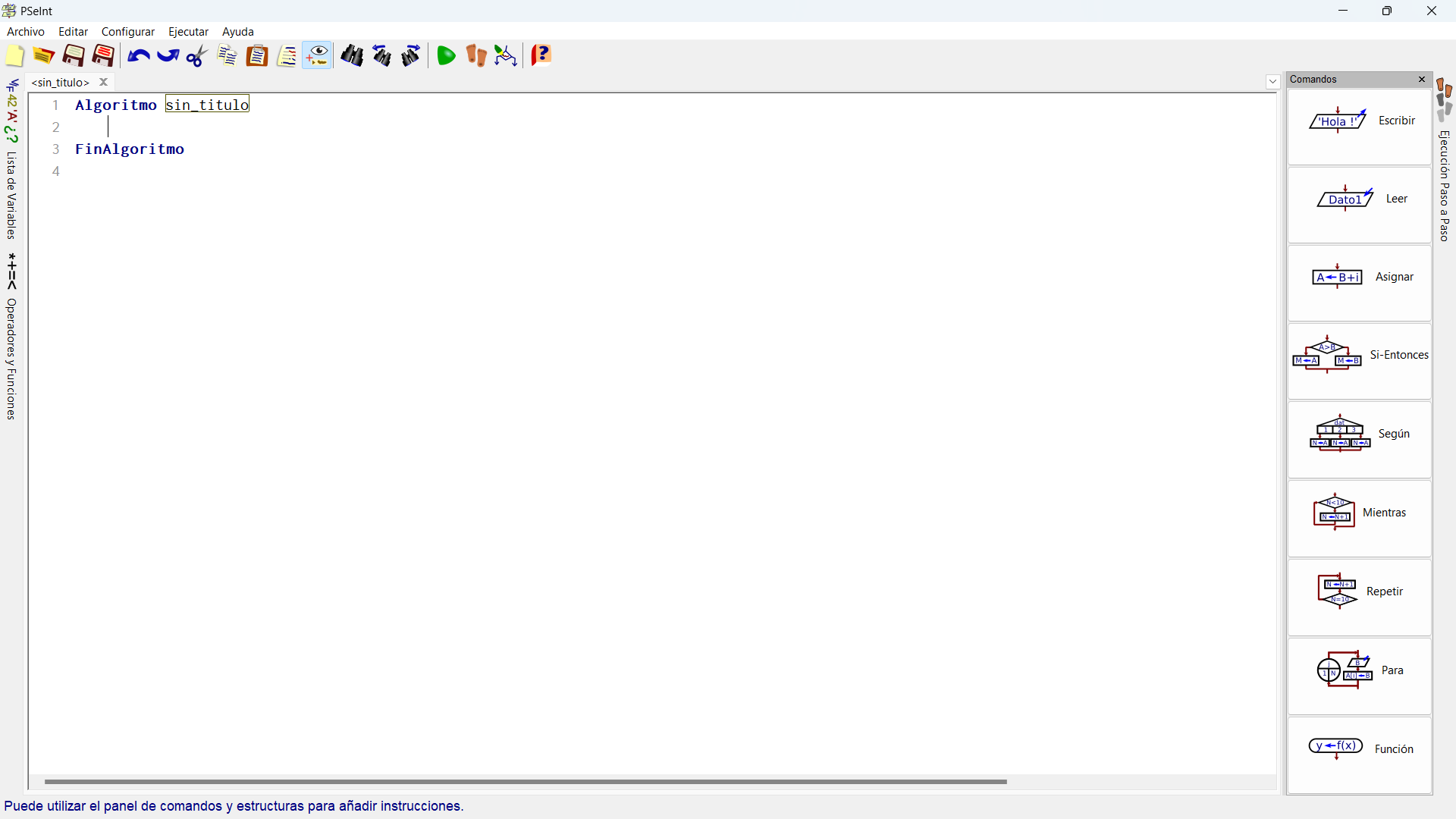Close the Comandos panel

click(x=1422, y=80)
